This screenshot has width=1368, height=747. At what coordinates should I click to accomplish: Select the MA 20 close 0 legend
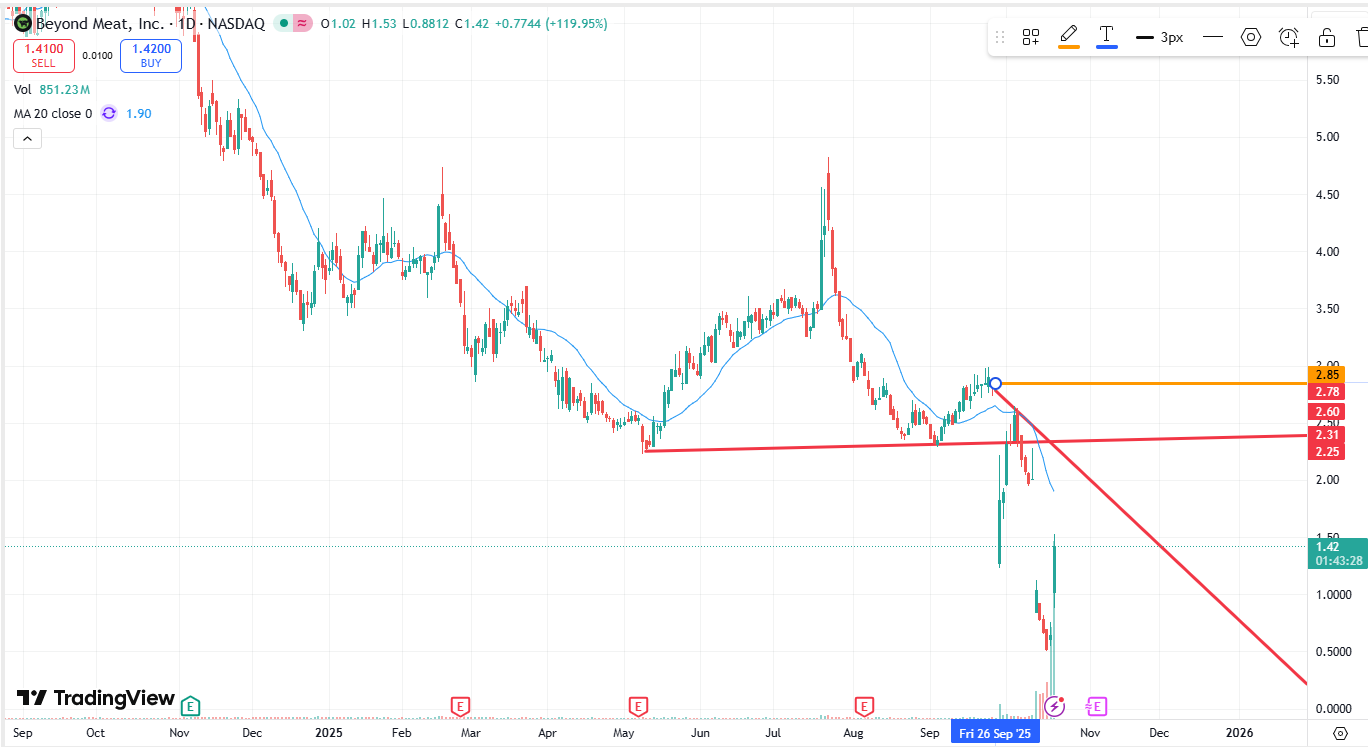point(53,114)
